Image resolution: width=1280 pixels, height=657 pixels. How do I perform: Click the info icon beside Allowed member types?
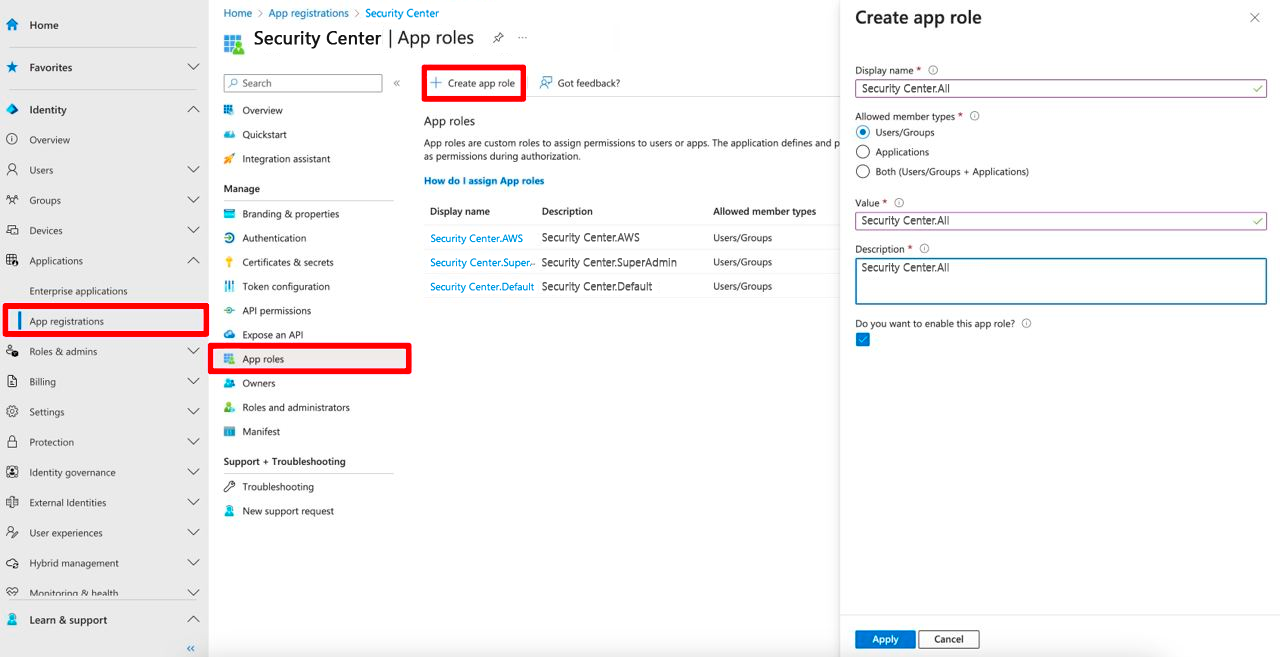tap(975, 116)
